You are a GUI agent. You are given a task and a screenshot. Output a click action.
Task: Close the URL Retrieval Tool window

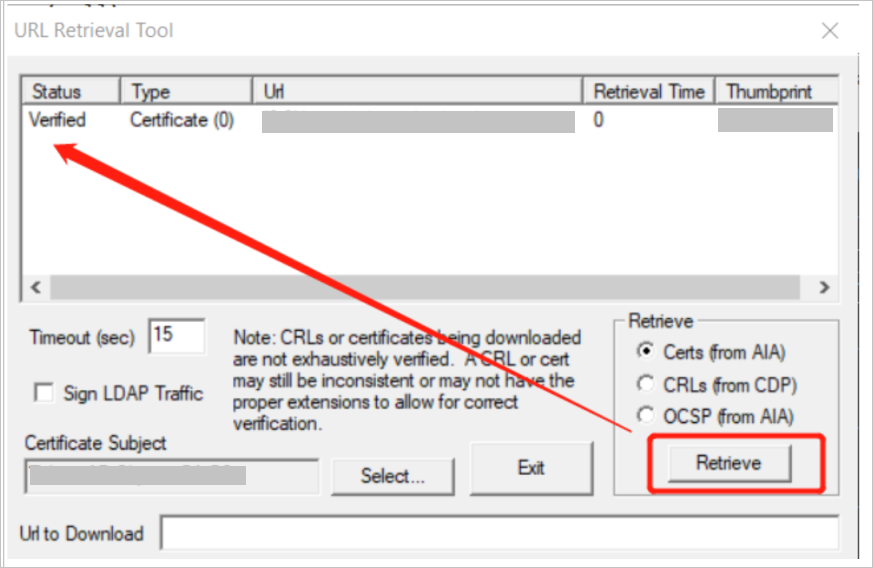tap(830, 31)
